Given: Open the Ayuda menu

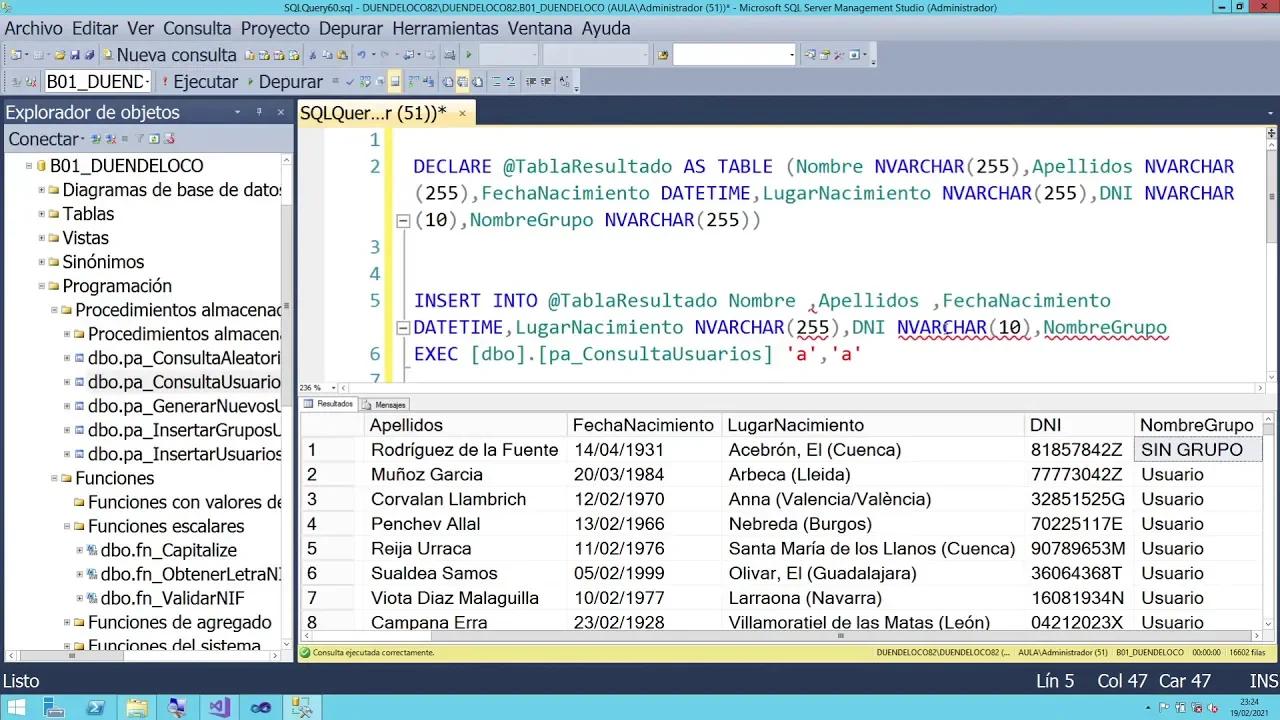Looking at the screenshot, I should (606, 28).
